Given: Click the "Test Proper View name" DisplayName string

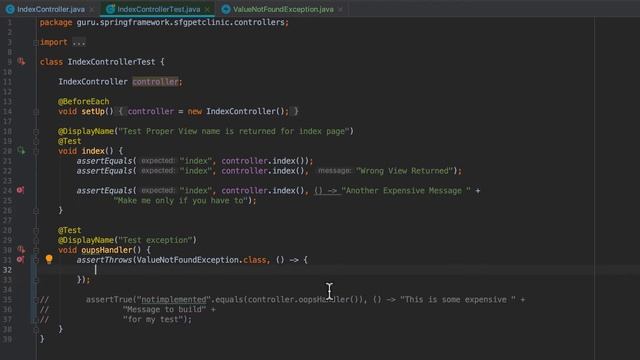Looking at the screenshot, I should point(233,131).
